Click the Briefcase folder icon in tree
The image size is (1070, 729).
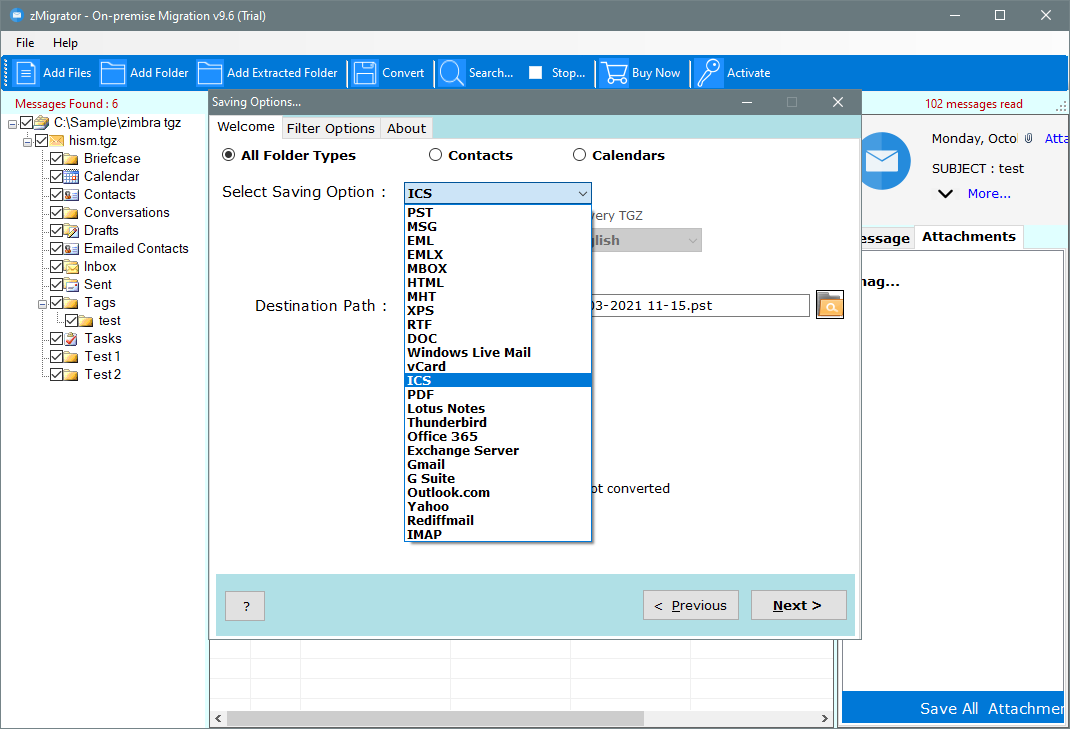point(71,158)
